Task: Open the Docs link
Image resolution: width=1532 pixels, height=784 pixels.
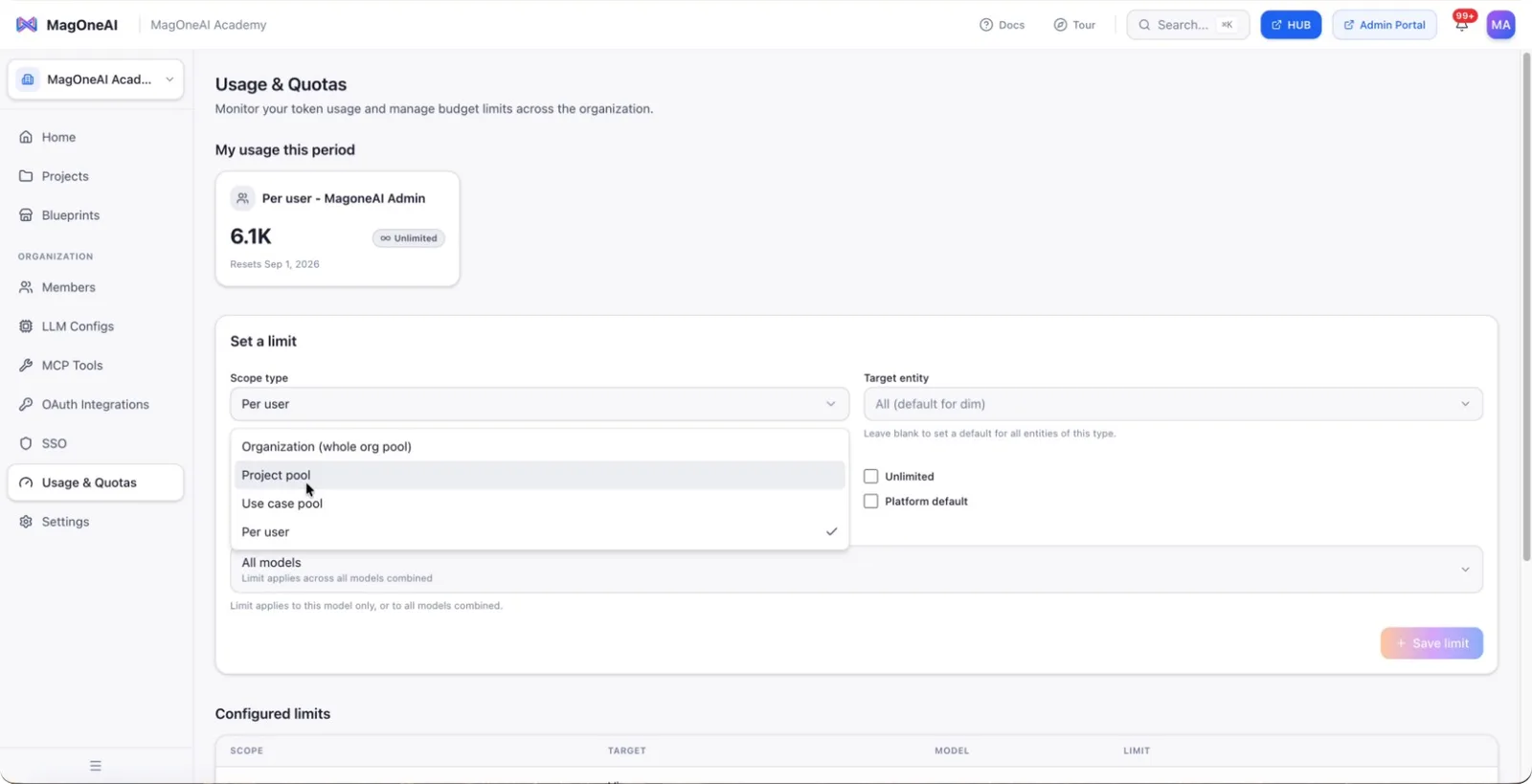Action: (1002, 25)
